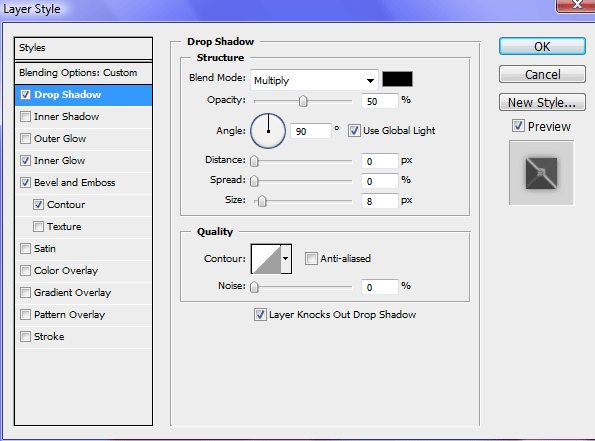This screenshot has width=595, height=441.
Task: Toggle the Preview checkbox
Action: [x=518, y=126]
